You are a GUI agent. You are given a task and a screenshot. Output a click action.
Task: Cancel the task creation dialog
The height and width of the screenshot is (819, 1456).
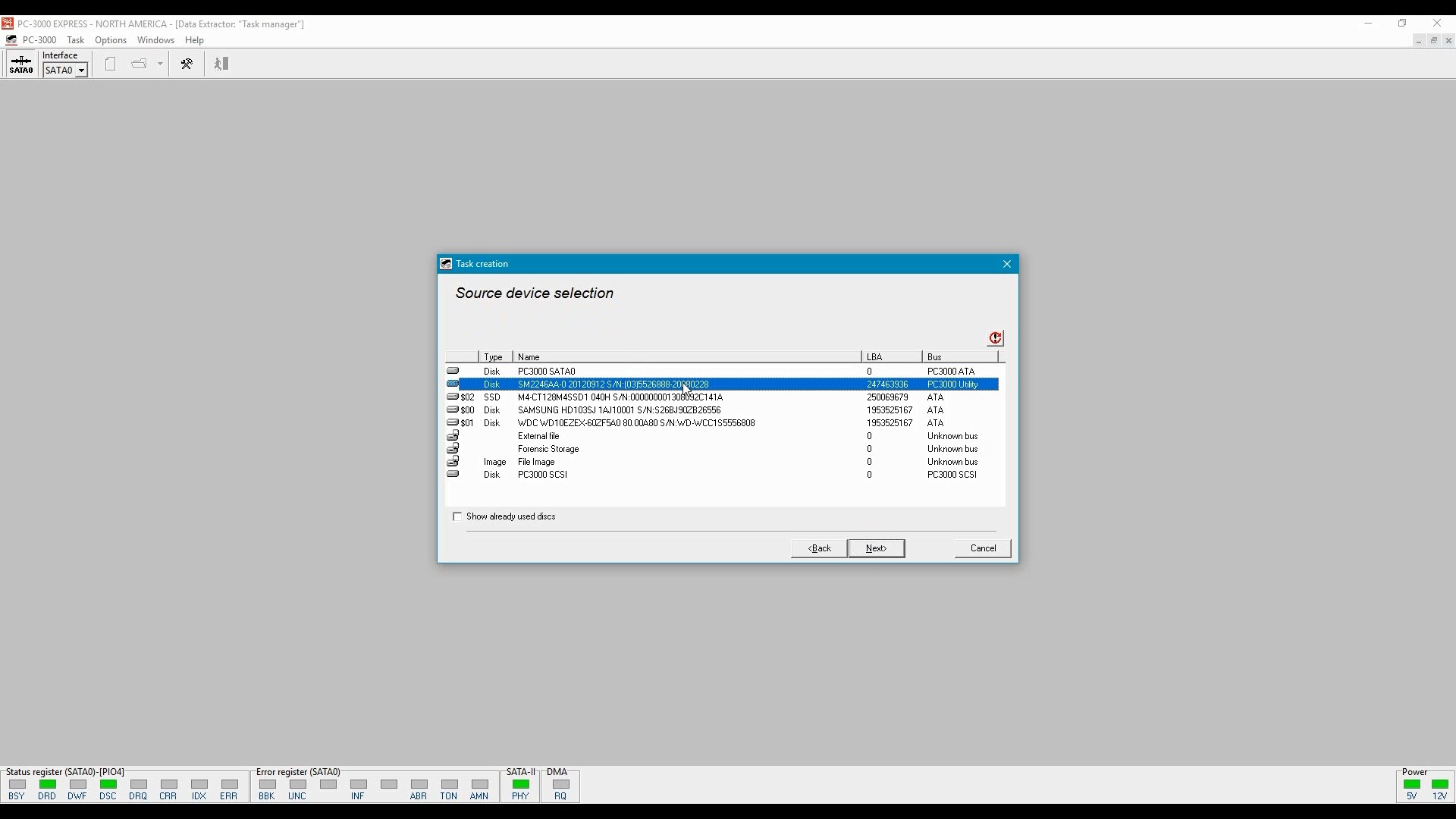tap(983, 548)
